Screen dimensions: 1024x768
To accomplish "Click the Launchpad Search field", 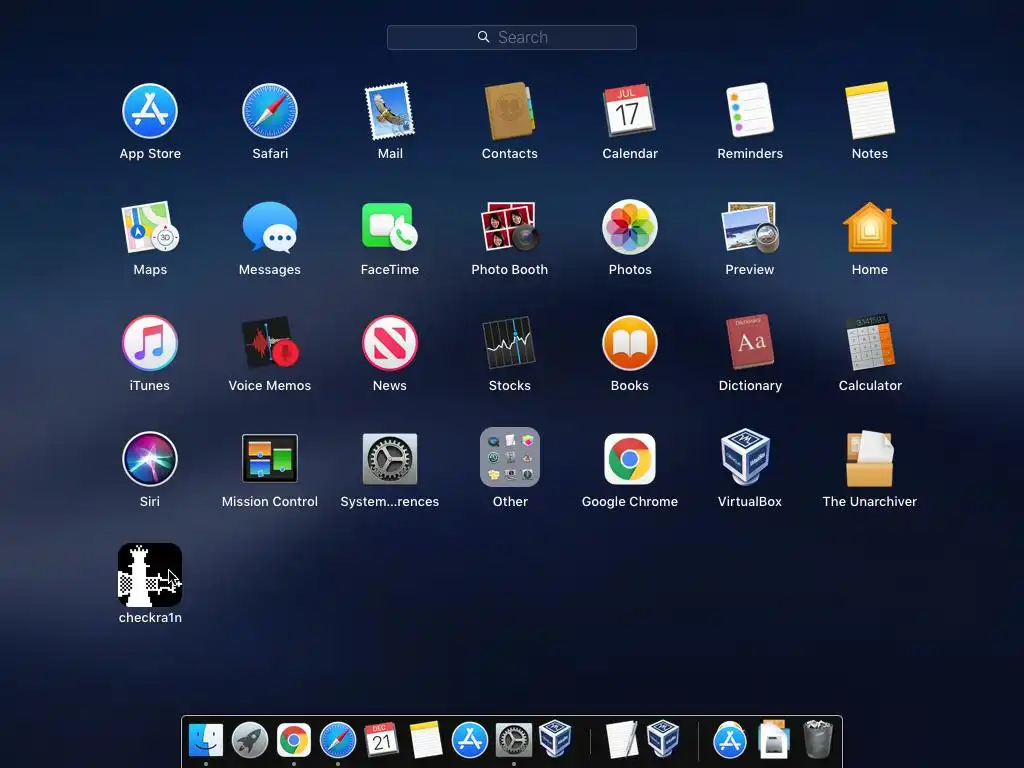I will coord(511,37).
